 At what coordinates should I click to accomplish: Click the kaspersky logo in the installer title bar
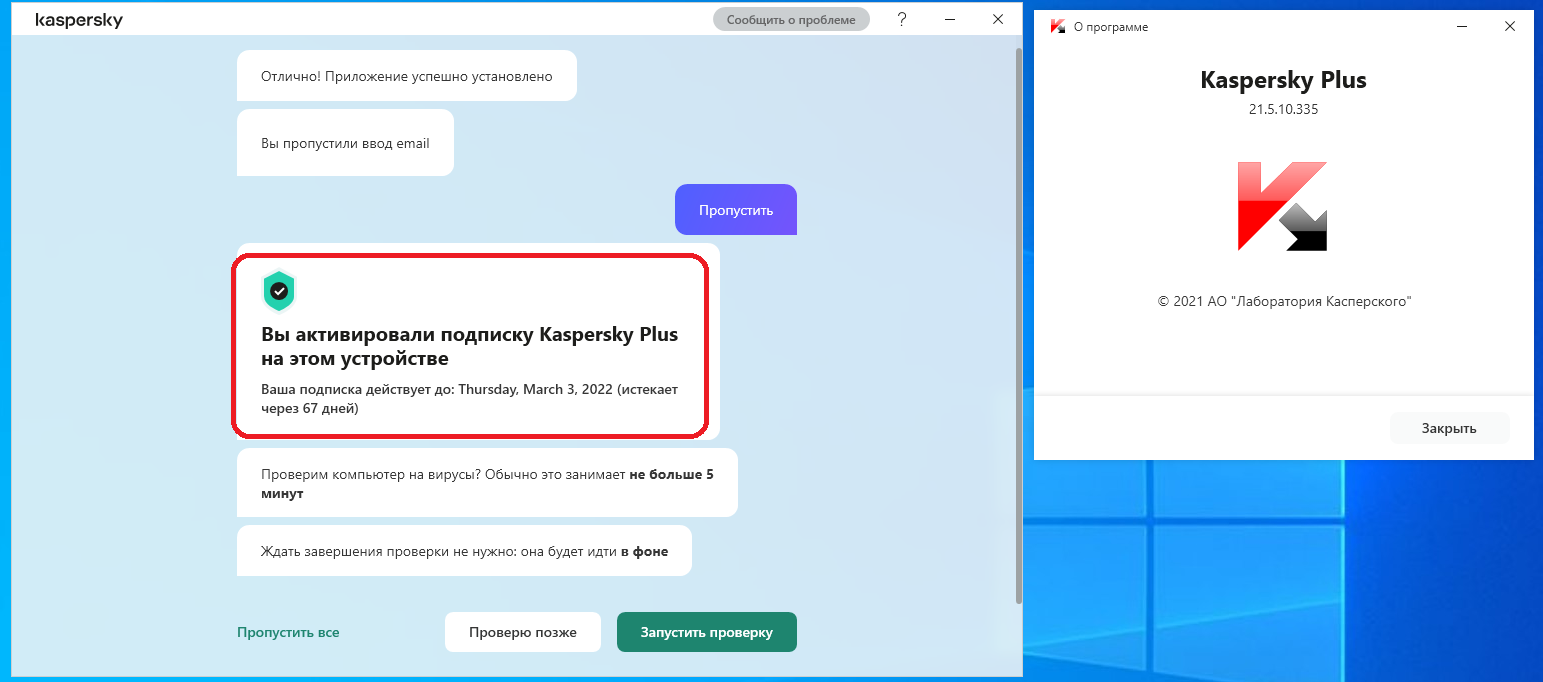click(x=79, y=20)
